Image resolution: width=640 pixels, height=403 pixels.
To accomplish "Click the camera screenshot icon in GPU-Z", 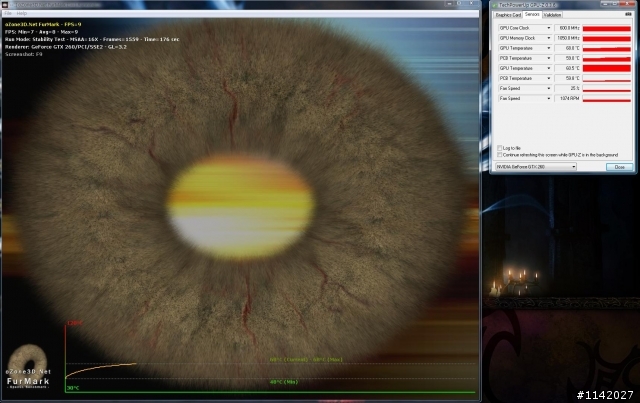I will [x=628, y=14].
